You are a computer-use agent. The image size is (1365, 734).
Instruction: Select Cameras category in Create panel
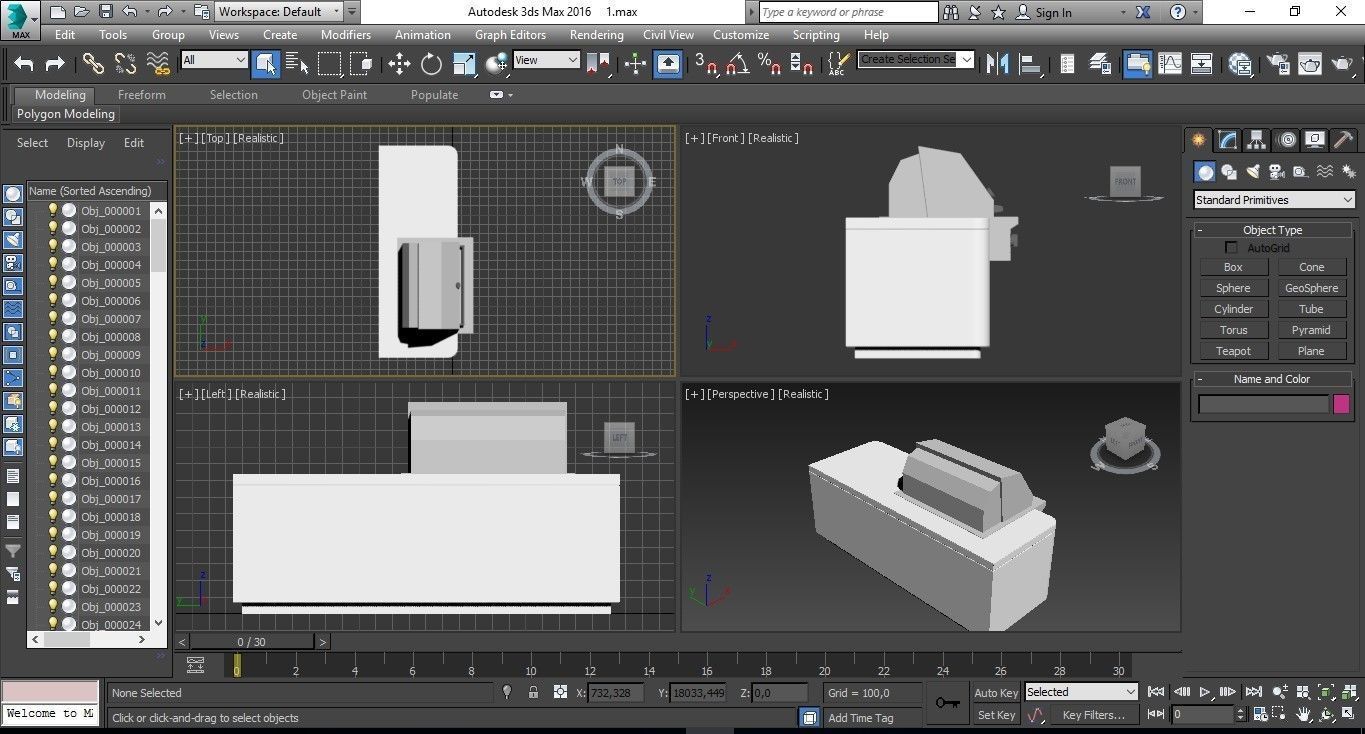click(1277, 172)
